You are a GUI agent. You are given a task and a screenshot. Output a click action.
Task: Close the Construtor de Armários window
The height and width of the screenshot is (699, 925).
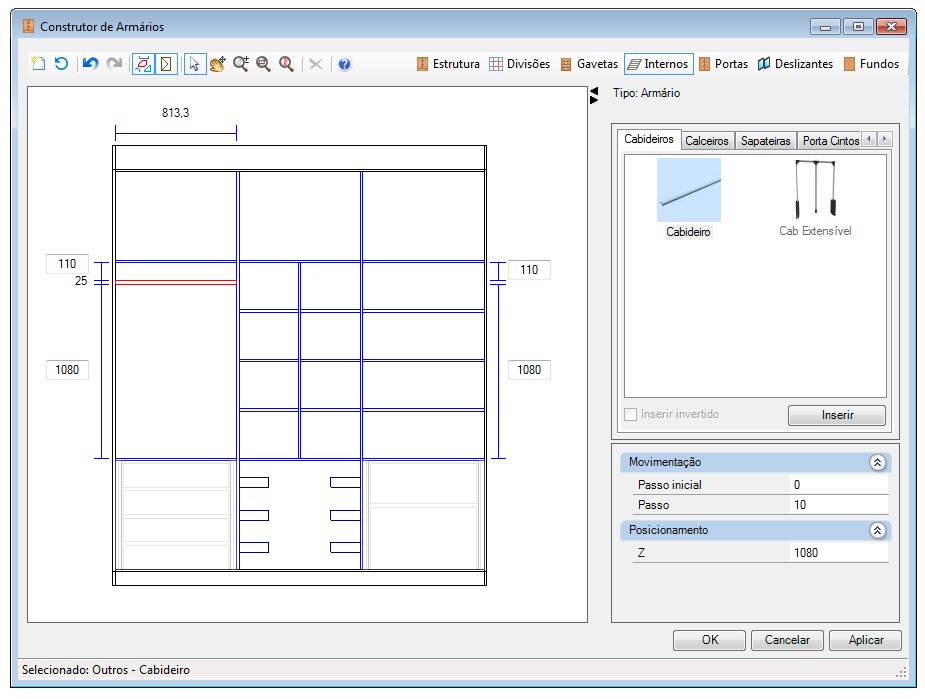(891, 27)
